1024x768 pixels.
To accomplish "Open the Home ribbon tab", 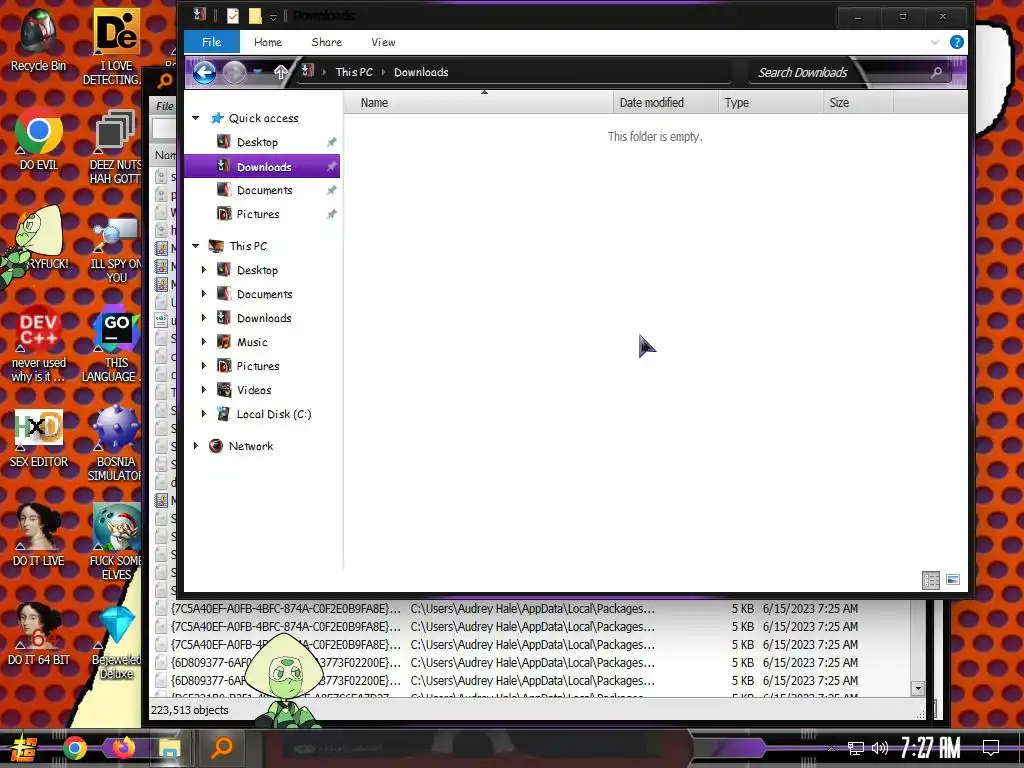I will pos(268,42).
